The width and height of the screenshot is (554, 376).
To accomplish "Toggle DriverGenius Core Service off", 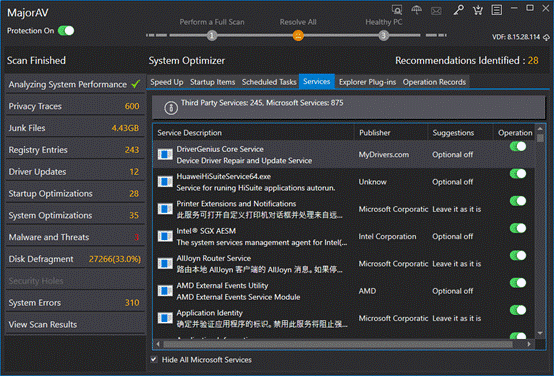I will click(518, 146).
